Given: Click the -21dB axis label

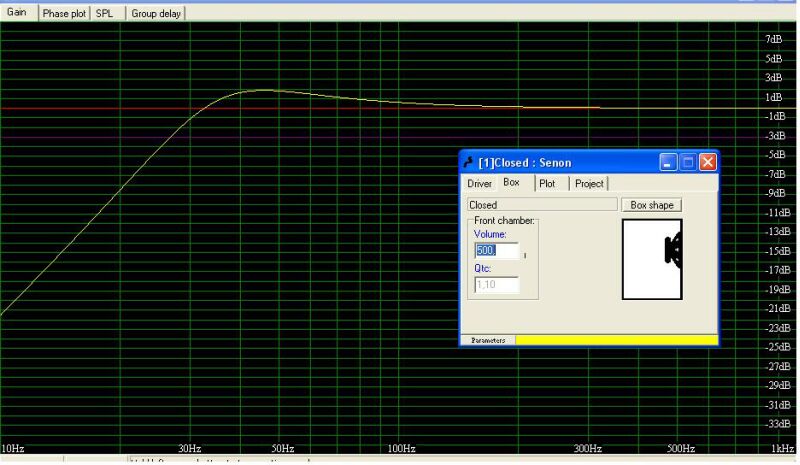Looking at the screenshot, I should 779,308.
